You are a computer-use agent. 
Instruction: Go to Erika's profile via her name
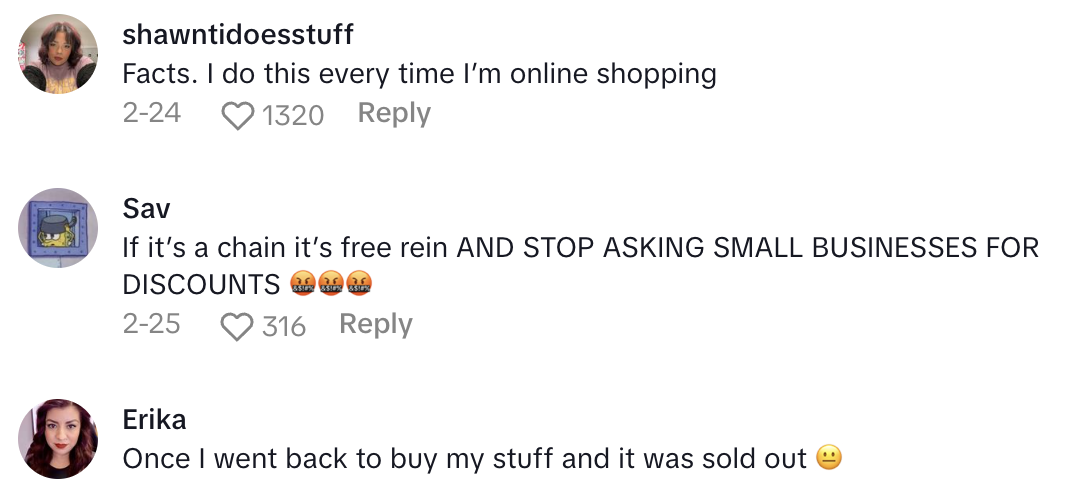tap(154, 420)
